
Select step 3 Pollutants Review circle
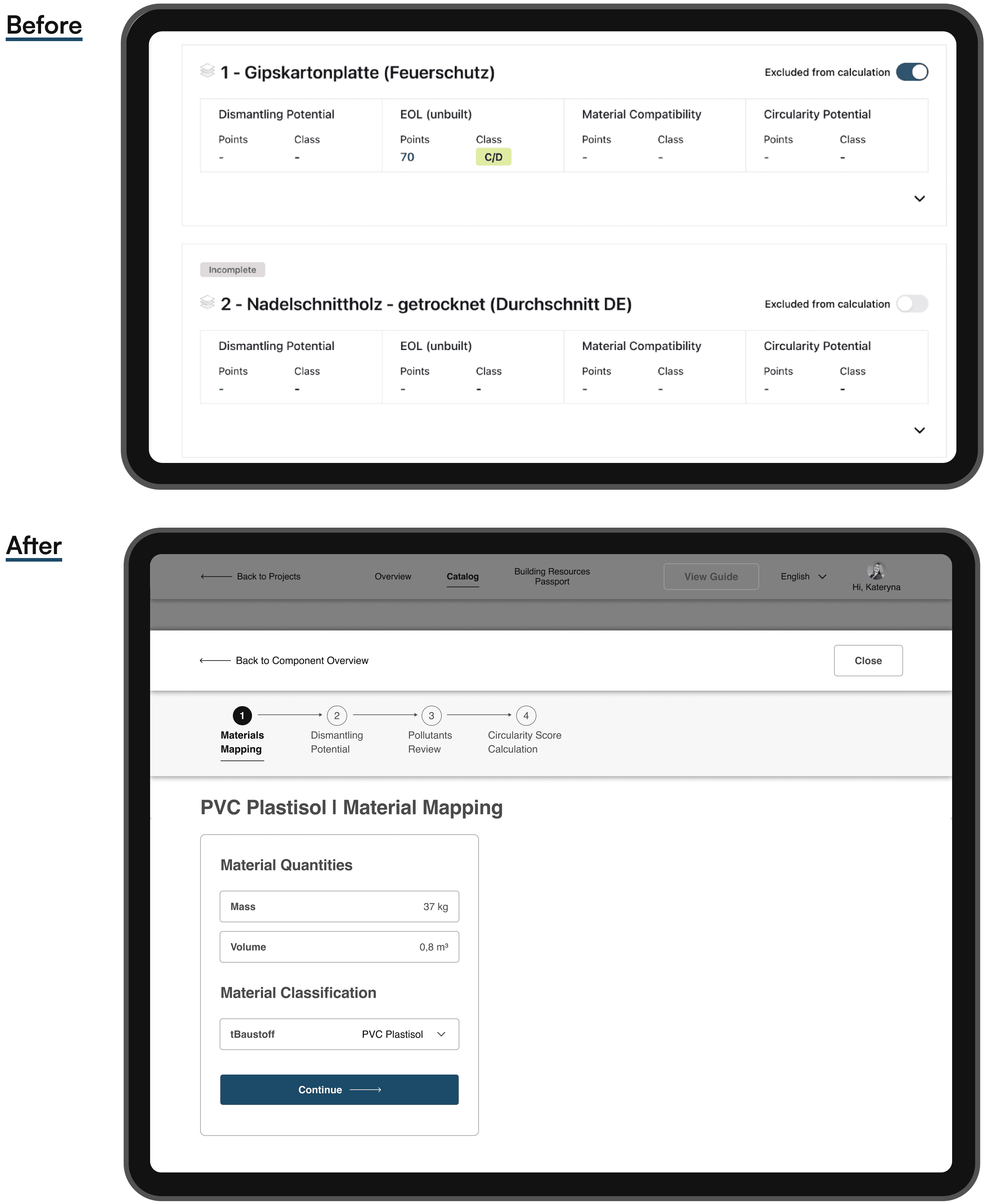tap(431, 715)
